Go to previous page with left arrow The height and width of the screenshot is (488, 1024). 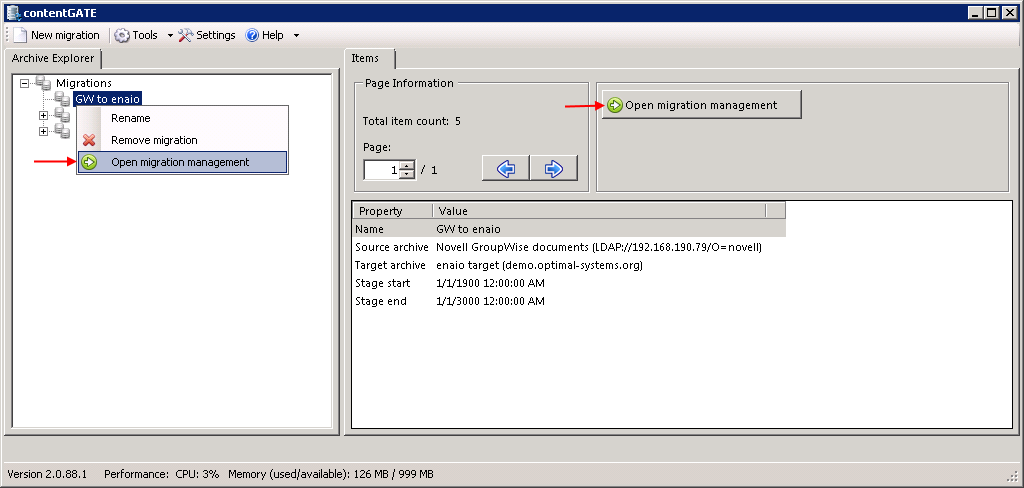[x=505, y=168]
